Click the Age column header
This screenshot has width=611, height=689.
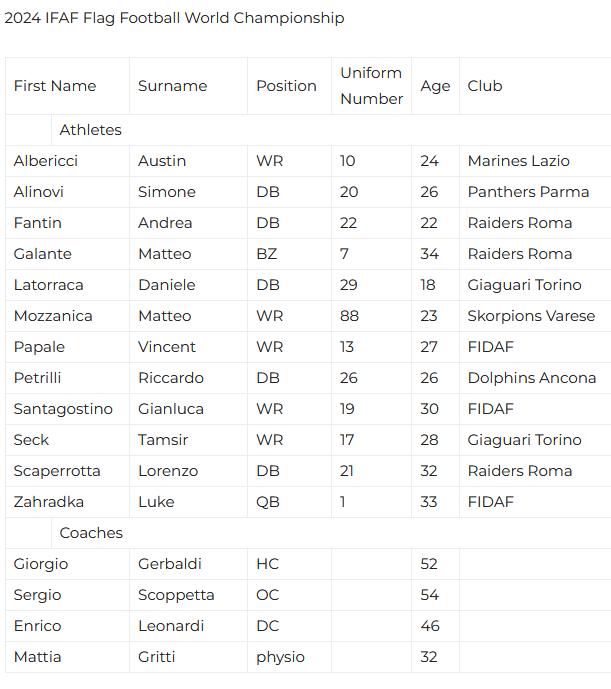[435, 86]
